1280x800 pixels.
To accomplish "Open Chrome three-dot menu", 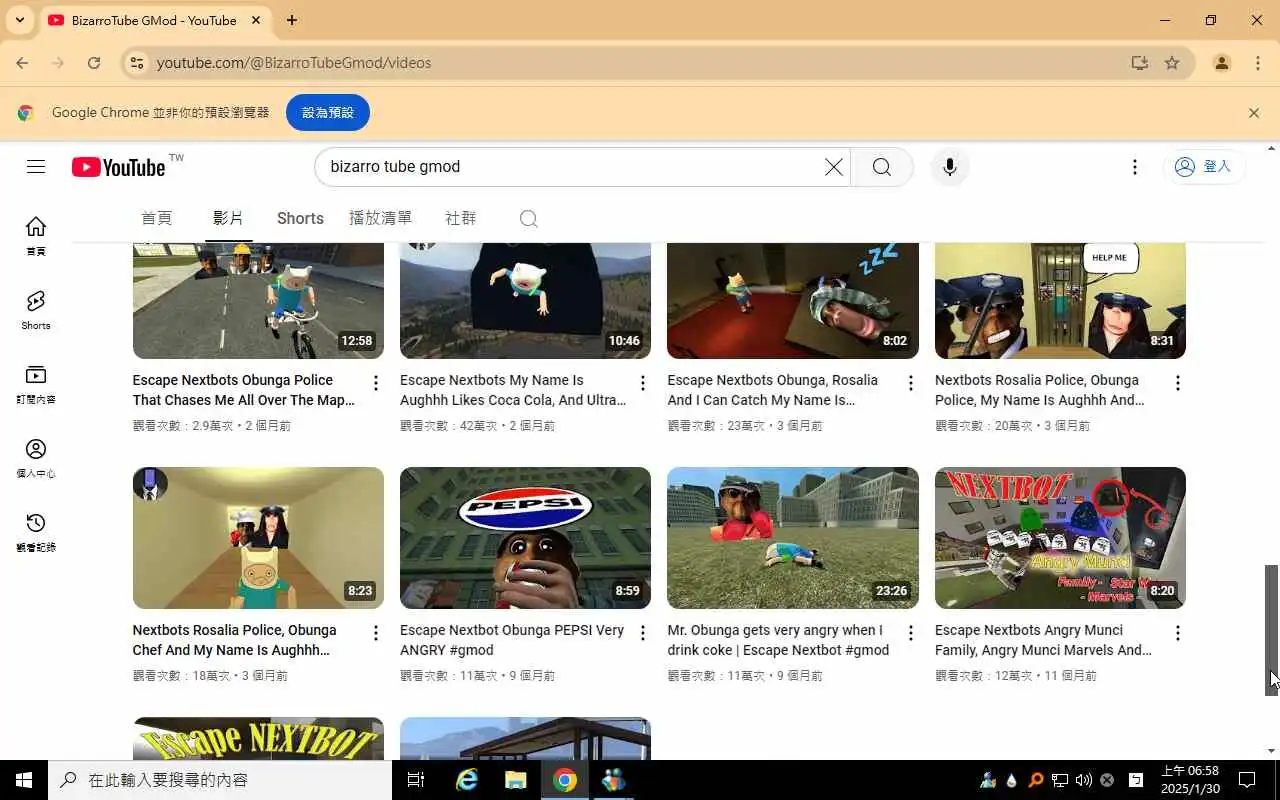I will pyautogui.click(x=1257, y=63).
